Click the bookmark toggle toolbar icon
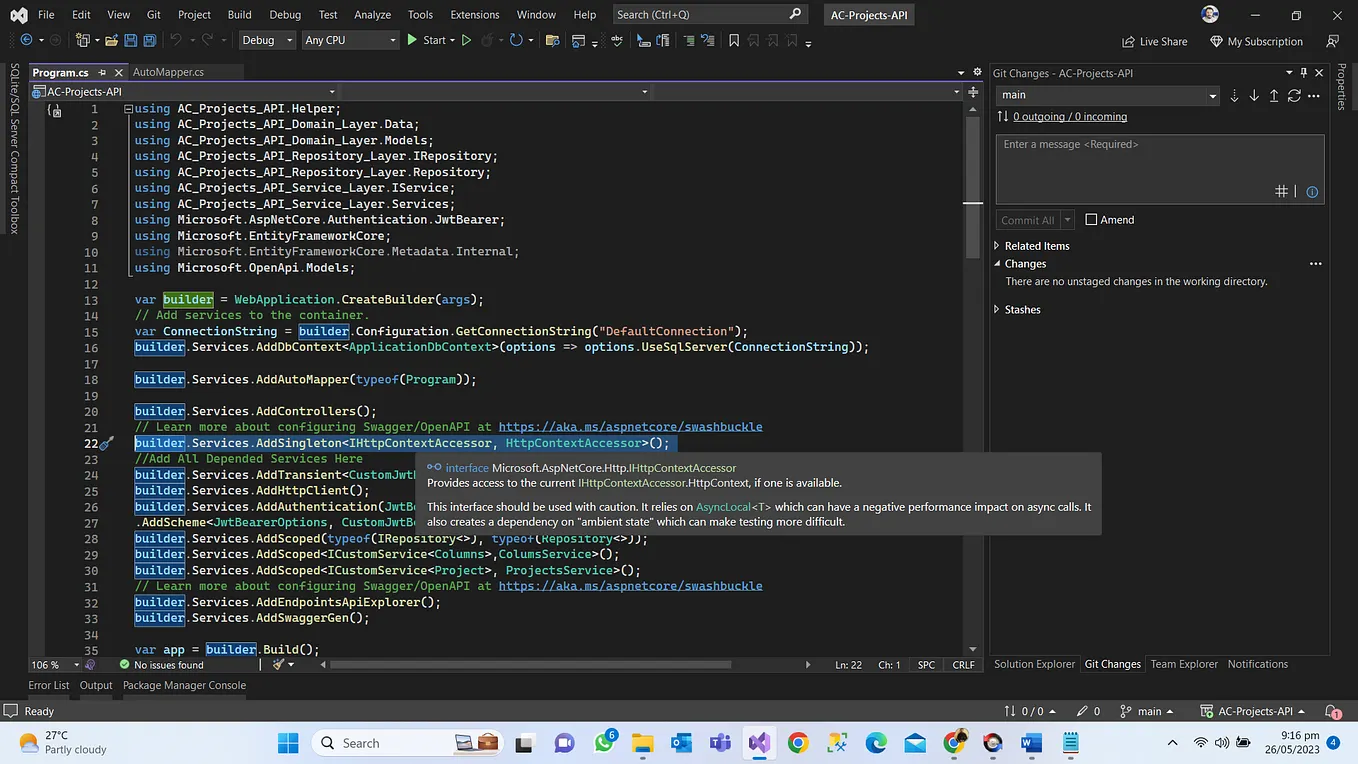The image size is (1358, 764). tap(734, 41)
